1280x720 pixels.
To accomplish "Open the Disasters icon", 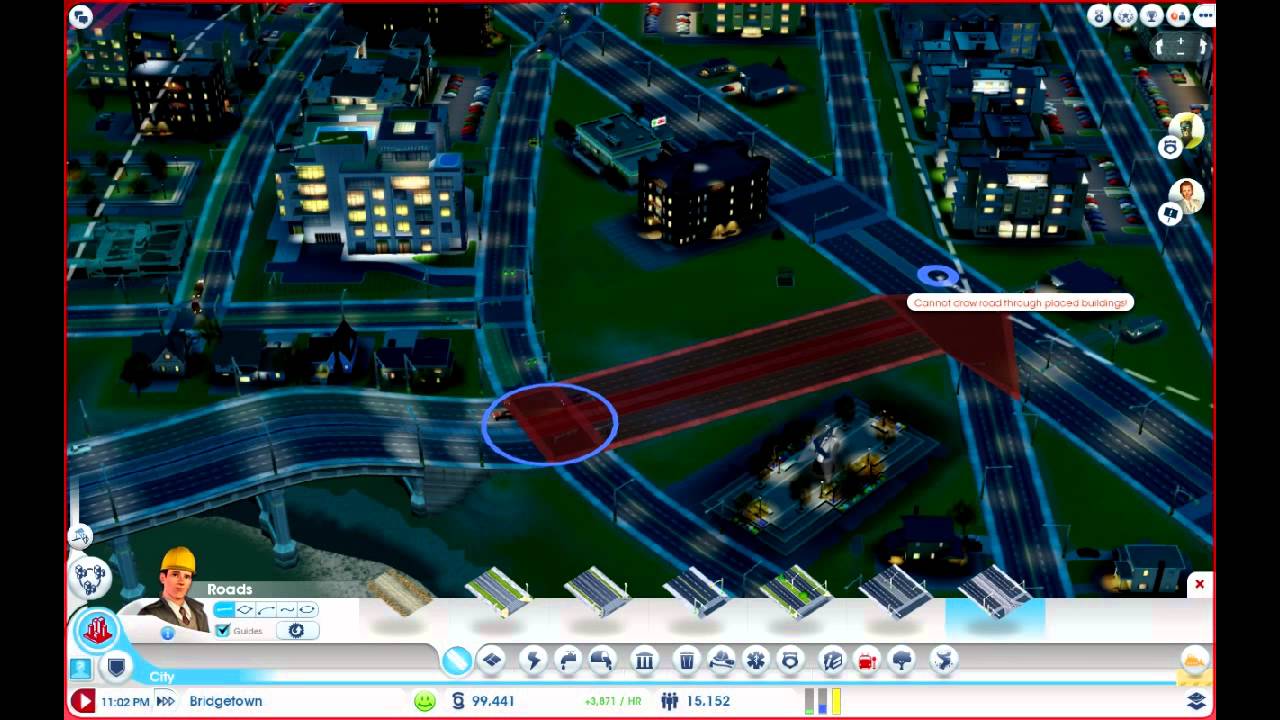I will click(944, 660).
